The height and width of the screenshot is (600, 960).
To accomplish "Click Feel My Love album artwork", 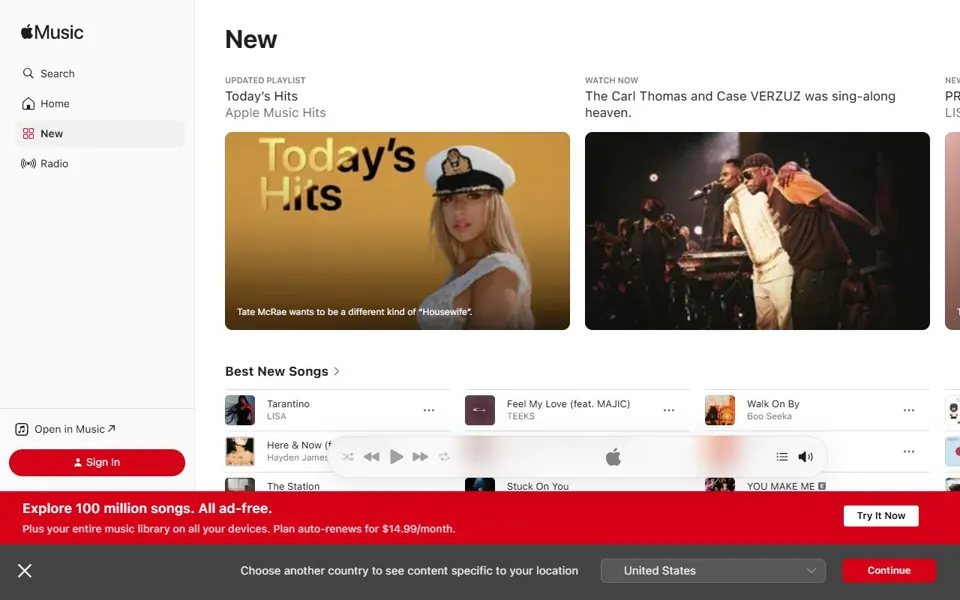I will [480, 410].
